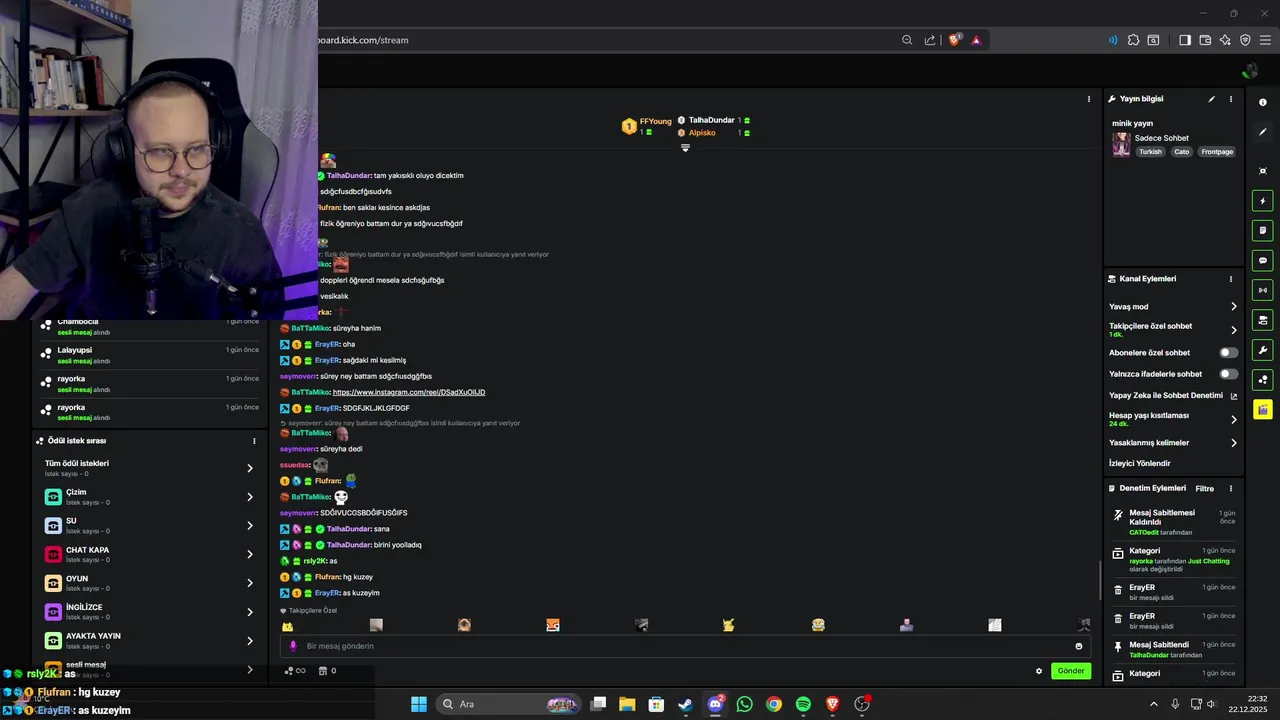The image size is (1280, 720).
Task: Click the broadcast signal sidebar icon
Action: (x=1263, y=290)
